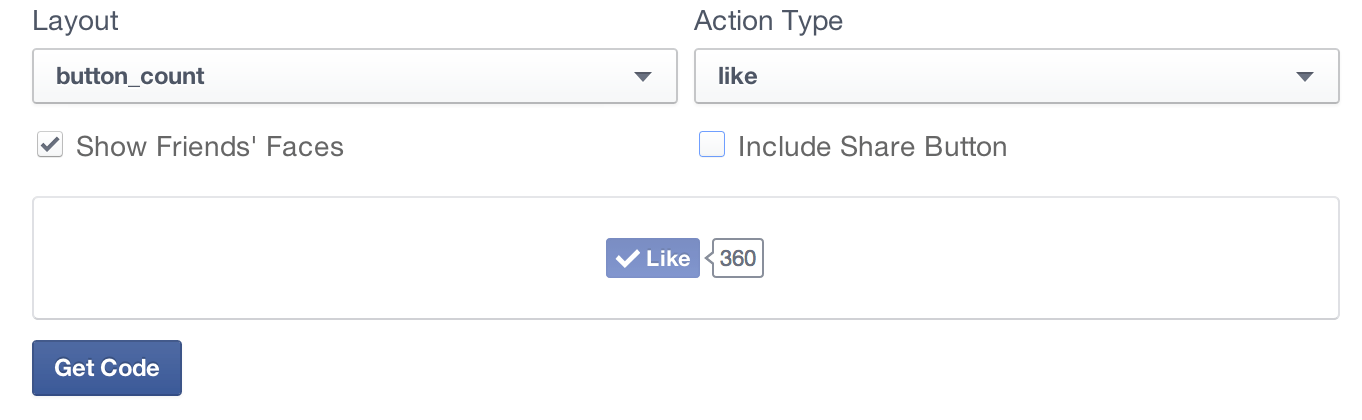Click the blue Like button preview
Viewport: 1362px width, 420px height.
[653, 258]
